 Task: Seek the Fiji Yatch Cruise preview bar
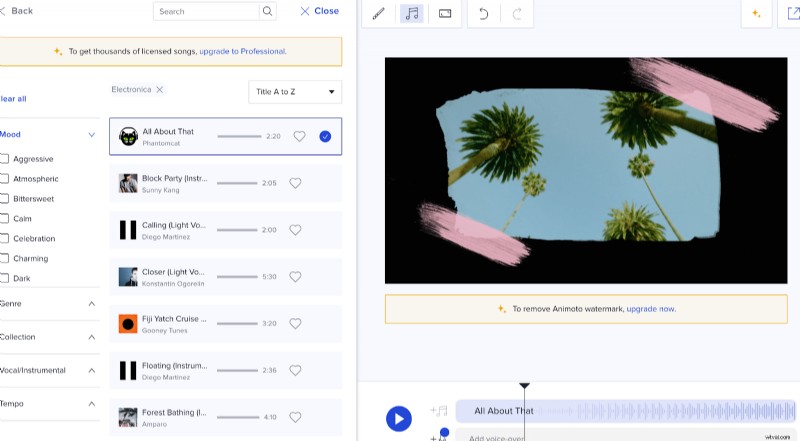(237, 323)
